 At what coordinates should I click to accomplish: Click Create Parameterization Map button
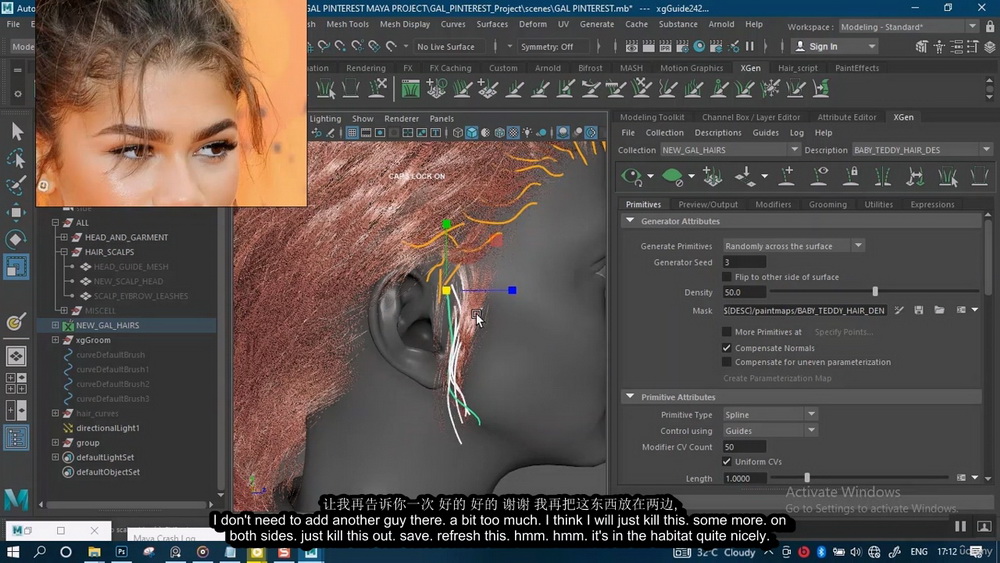pyautogui.click(x=777, y=378)
